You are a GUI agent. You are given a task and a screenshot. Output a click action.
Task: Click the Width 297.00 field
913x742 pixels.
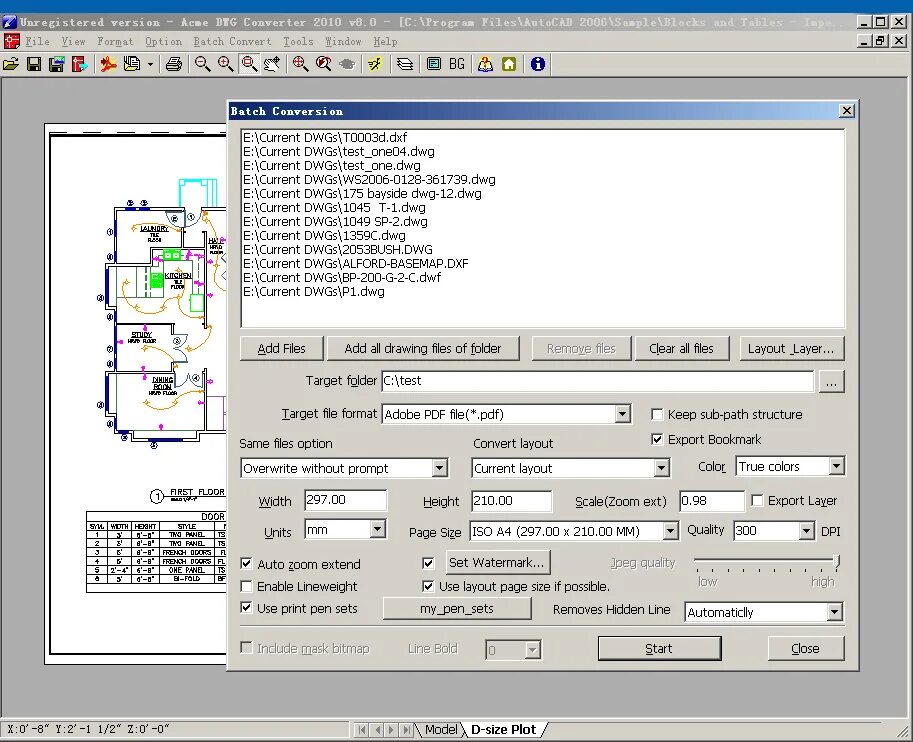[x=345, y=500]
